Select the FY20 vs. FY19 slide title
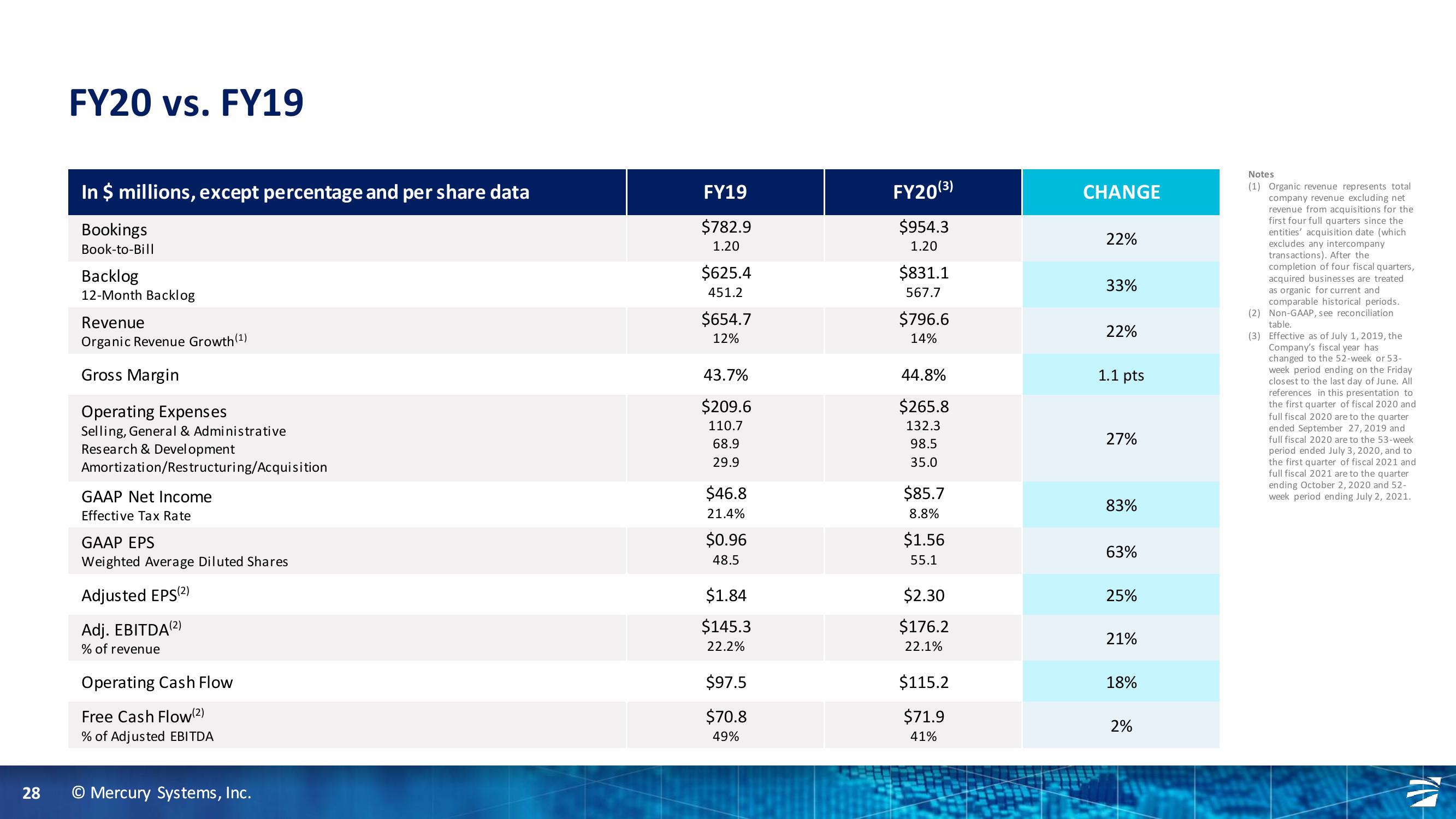The width and height of the screenshot is (1456, 819). (186, 103)
